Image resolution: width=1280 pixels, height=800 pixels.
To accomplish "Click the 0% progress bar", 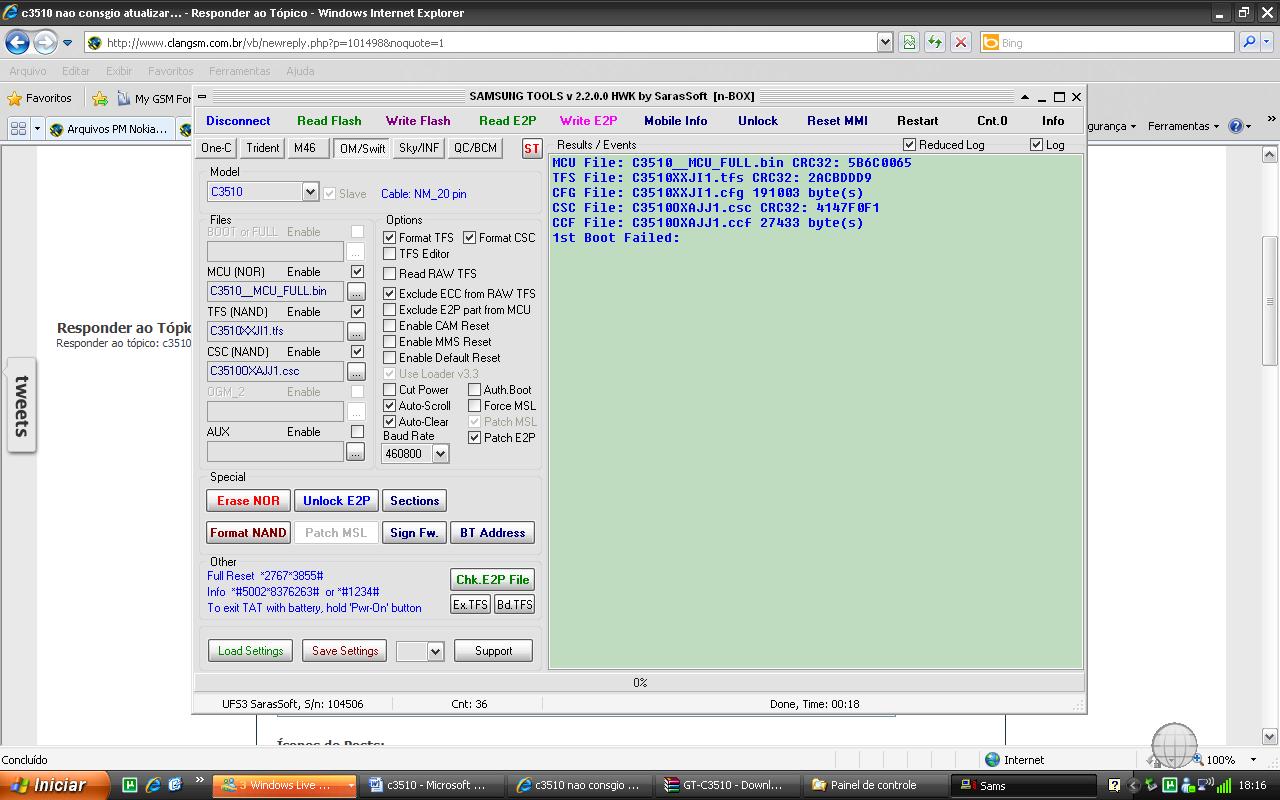I will coord(640,683).
